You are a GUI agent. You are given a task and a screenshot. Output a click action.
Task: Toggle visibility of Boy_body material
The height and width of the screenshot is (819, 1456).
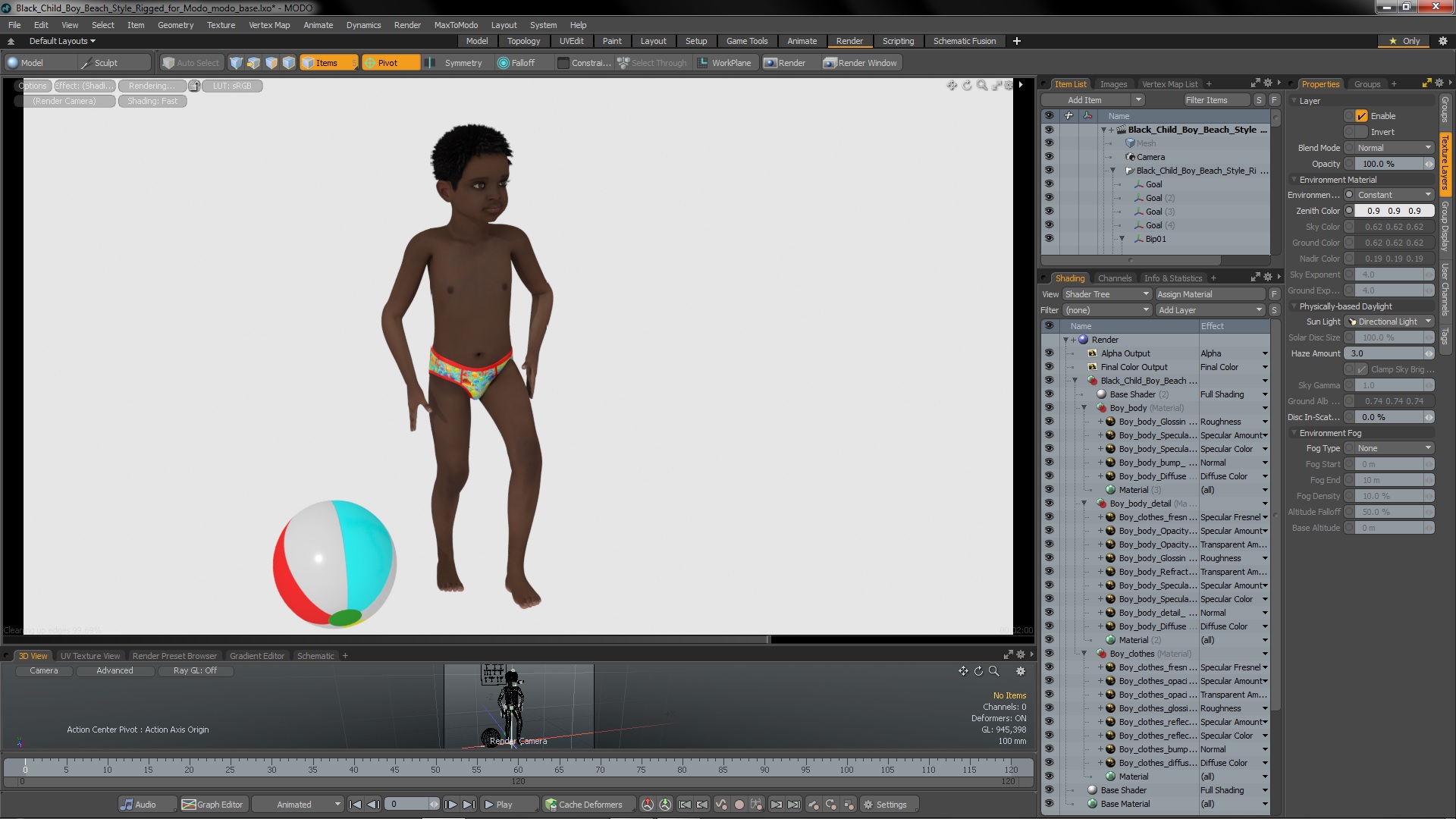click(1049, 408)
